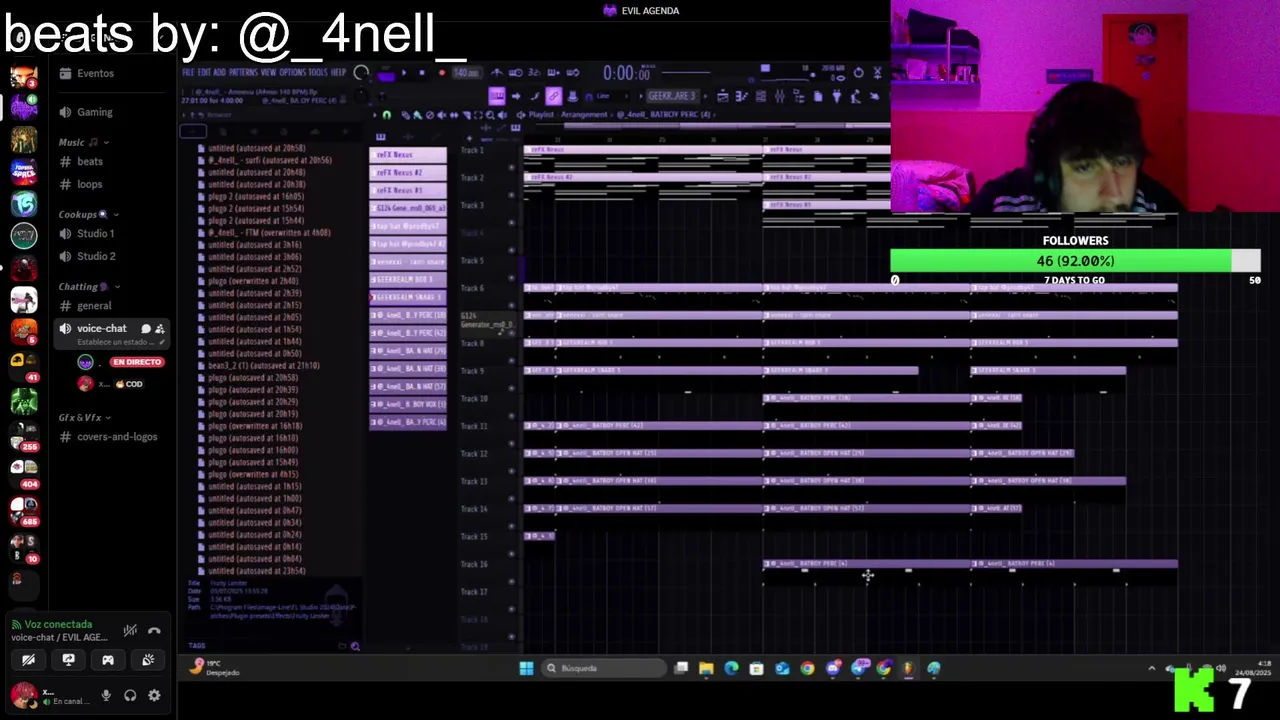Click Discord share screen button
The height and width of the screenshot is (720, 1280).
(x=68, y=660)
